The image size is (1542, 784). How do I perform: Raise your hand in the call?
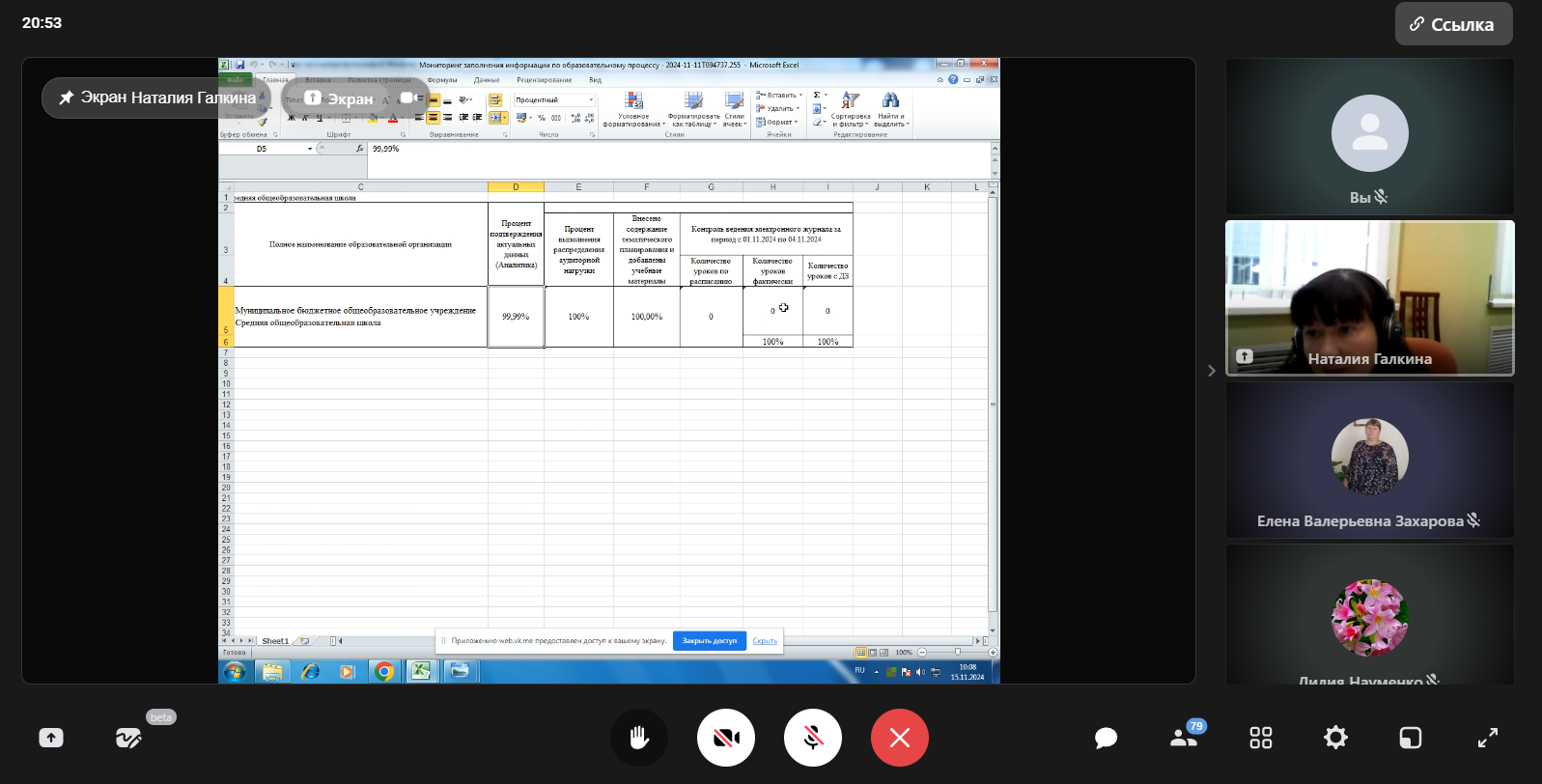pos(638,738)
